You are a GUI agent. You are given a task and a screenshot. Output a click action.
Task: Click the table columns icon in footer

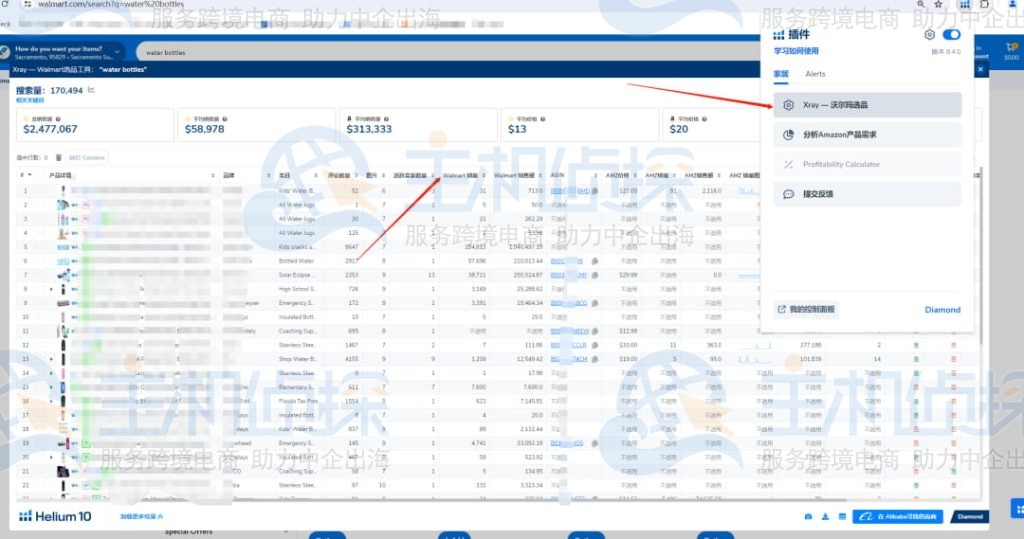(x=842, y=516)
